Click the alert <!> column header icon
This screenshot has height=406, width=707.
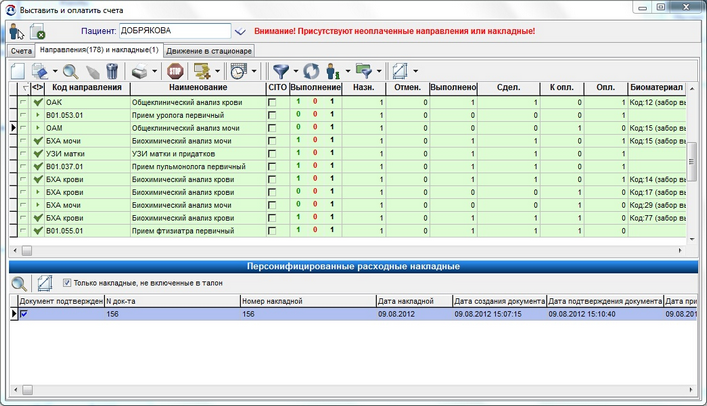pos(37,88)
